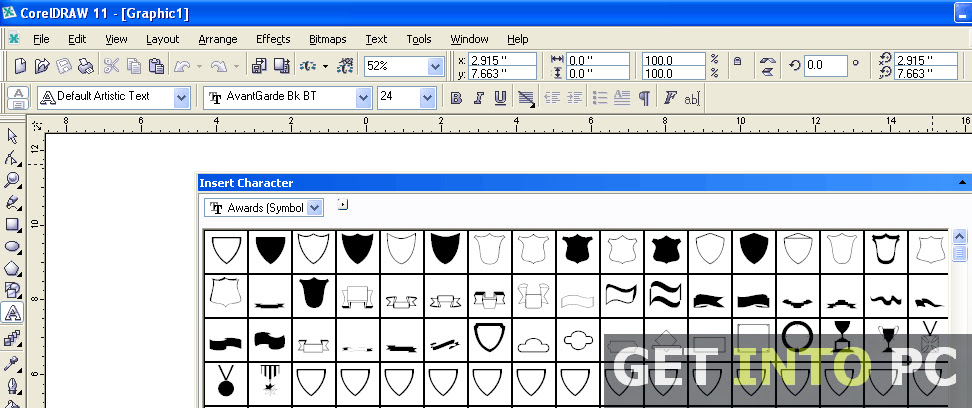Select the Text tool in toolbox
Image resolution: width=972 pixels, height=408 pixels.
pyautogui.click(x=12, y=313)
